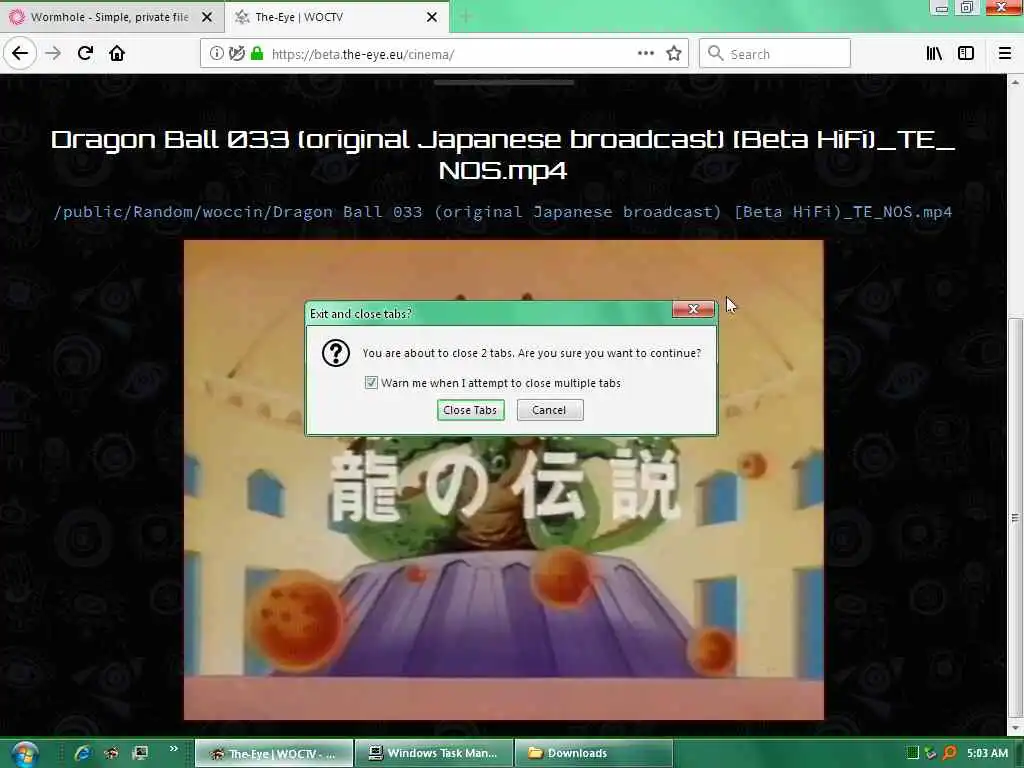Click Show Desktop quick launch icon

(x=140, y=753)
